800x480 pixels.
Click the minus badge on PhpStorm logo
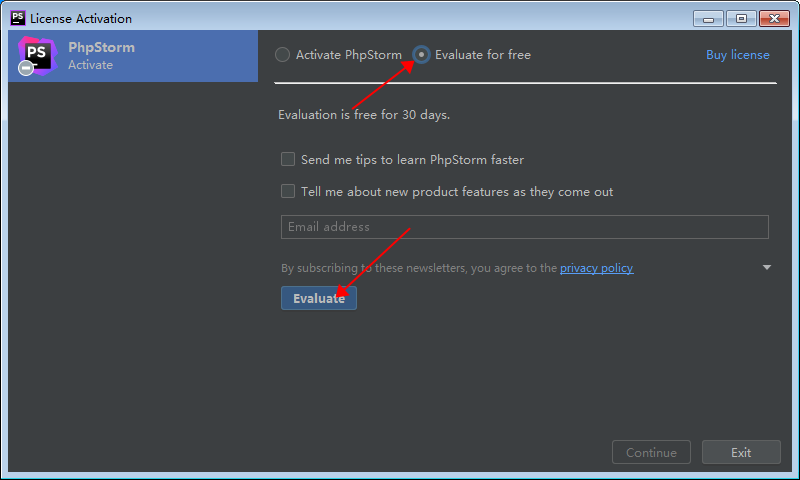click(26, 69)
